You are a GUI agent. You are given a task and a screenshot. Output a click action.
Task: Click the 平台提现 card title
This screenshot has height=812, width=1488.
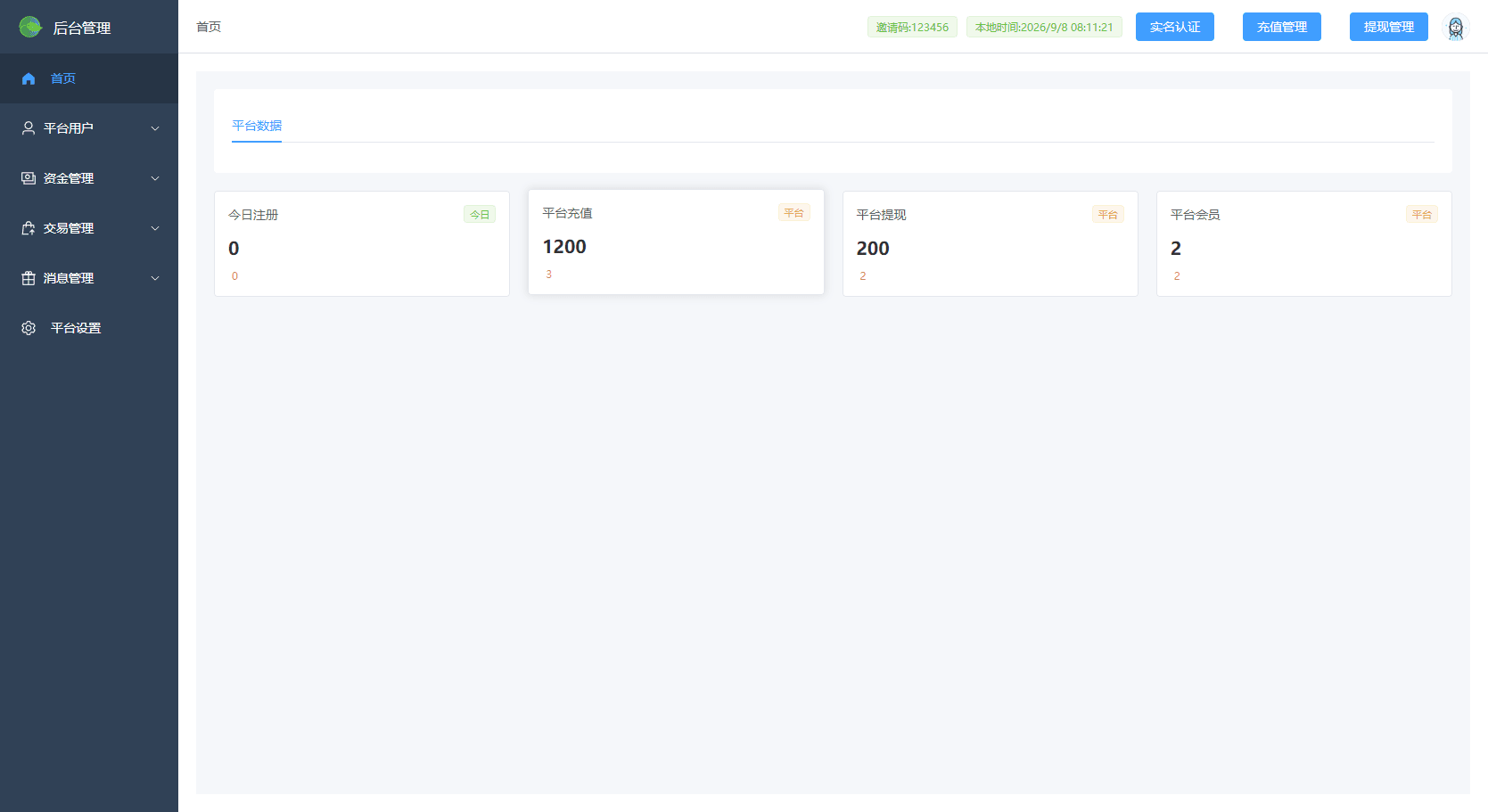(881, 215)
